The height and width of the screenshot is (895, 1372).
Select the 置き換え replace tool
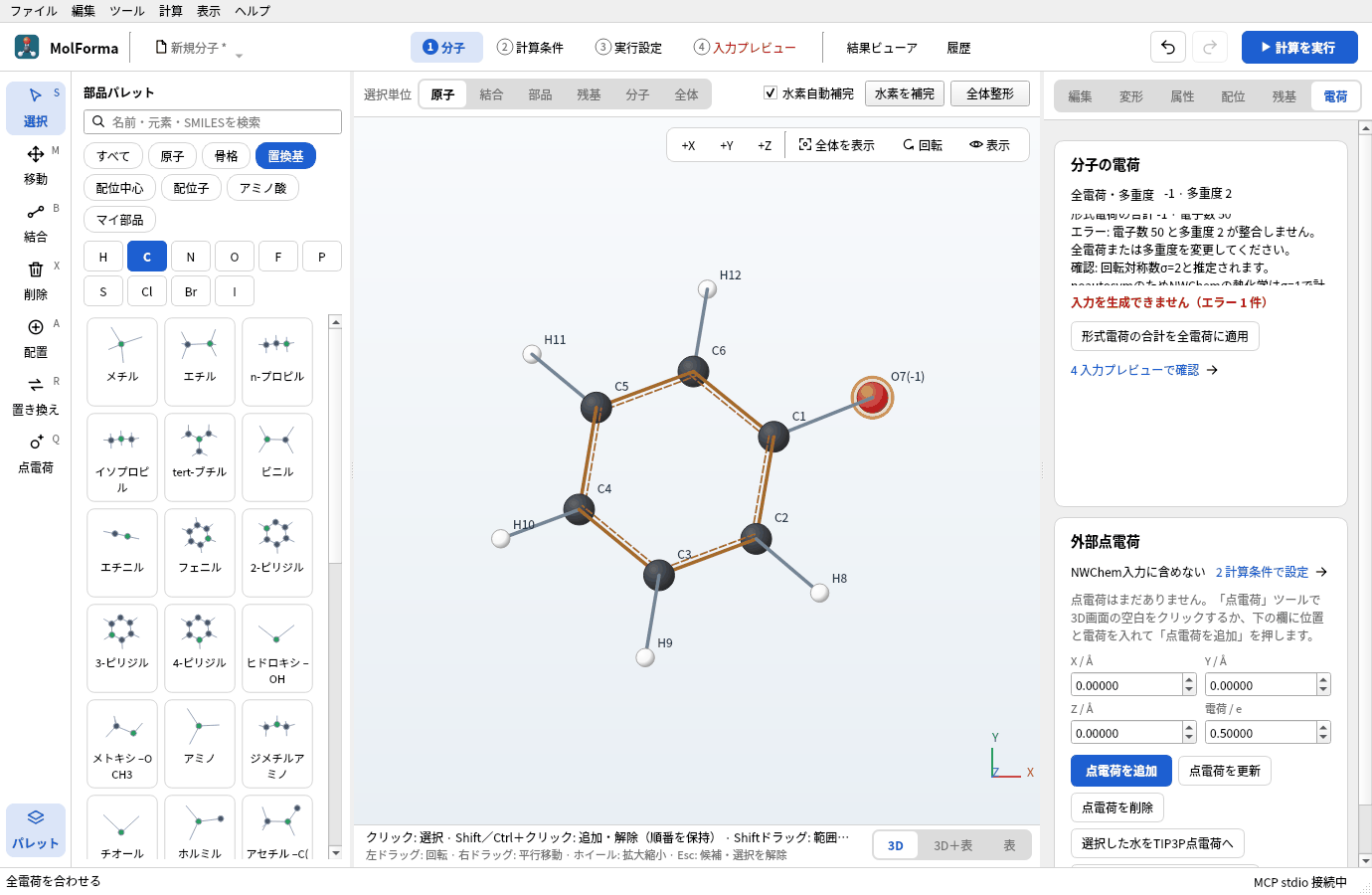click(36, 396)
